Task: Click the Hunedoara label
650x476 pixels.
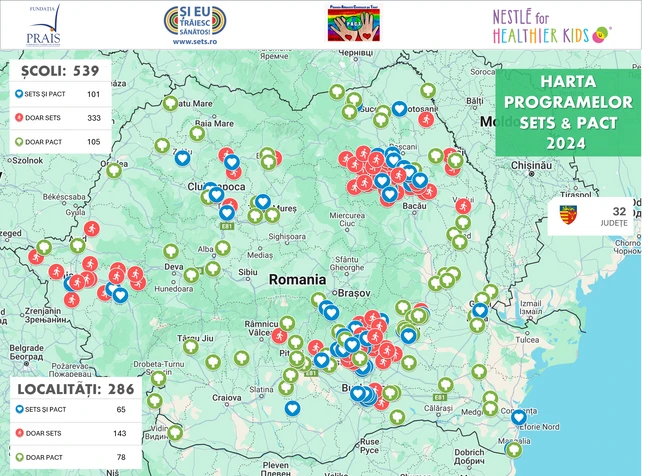Action: pos(174,289)
